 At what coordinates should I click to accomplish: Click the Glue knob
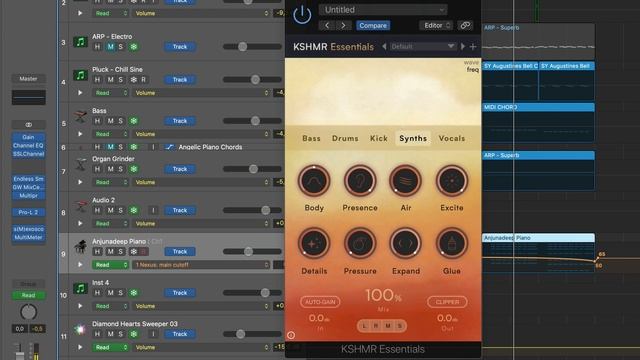451,243
